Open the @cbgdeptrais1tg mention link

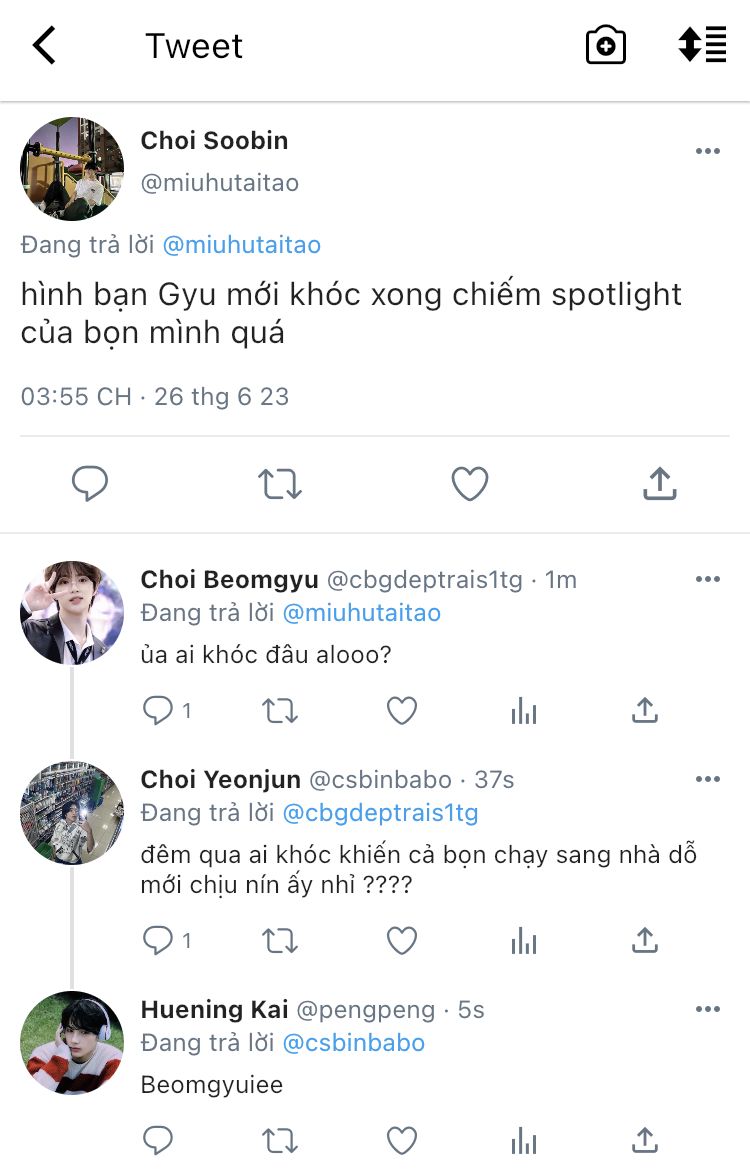coord(380,813)
